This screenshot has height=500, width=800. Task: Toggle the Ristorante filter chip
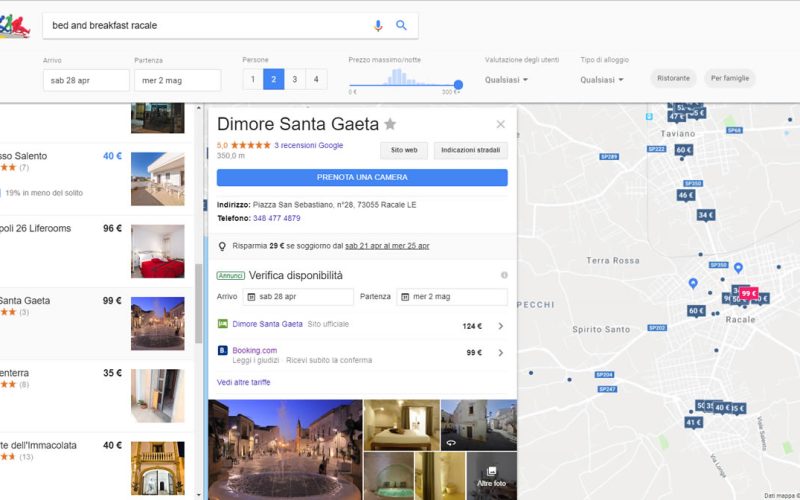coord(673,78)
